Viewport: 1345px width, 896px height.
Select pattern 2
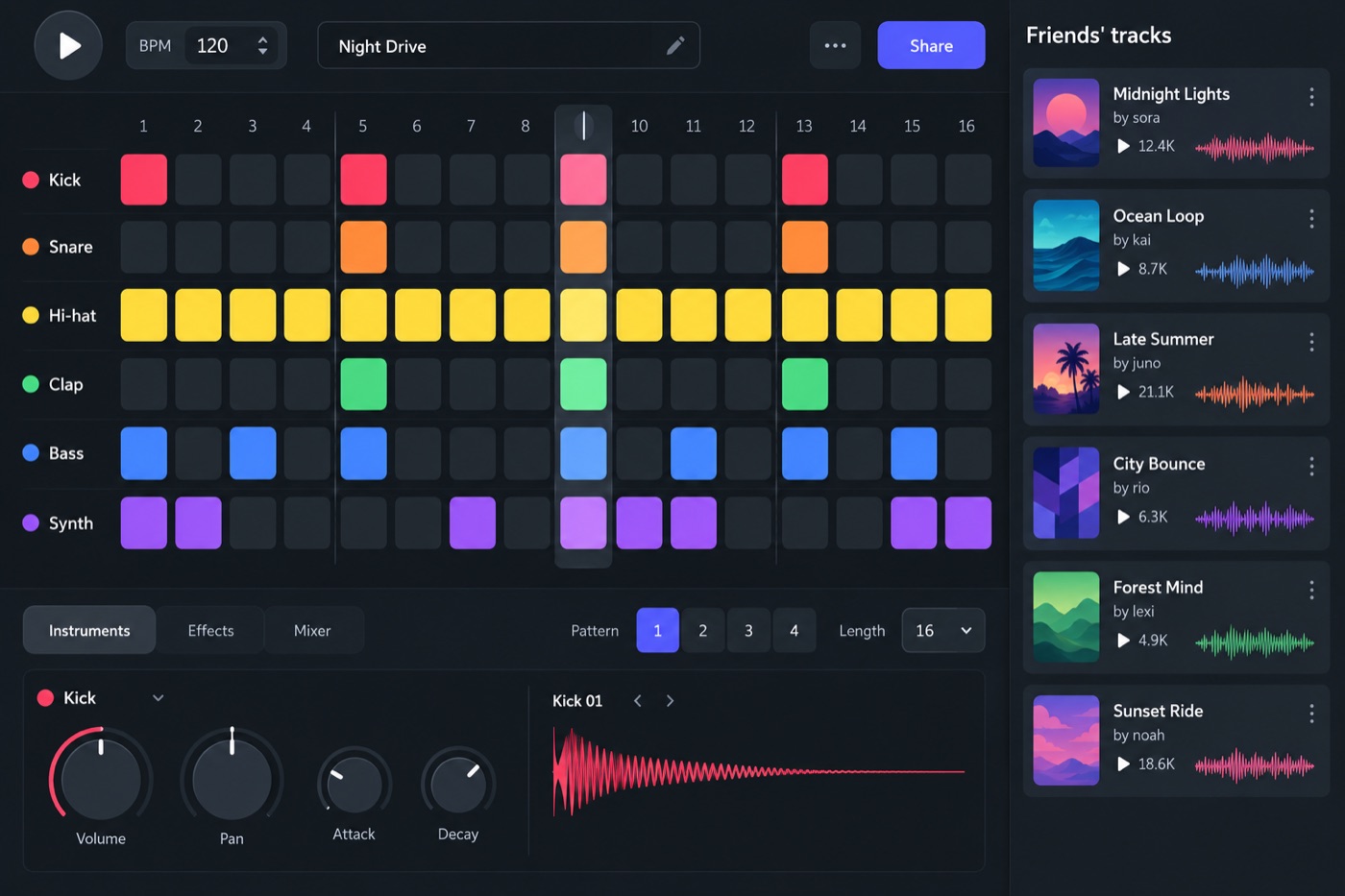coord(703,631)
